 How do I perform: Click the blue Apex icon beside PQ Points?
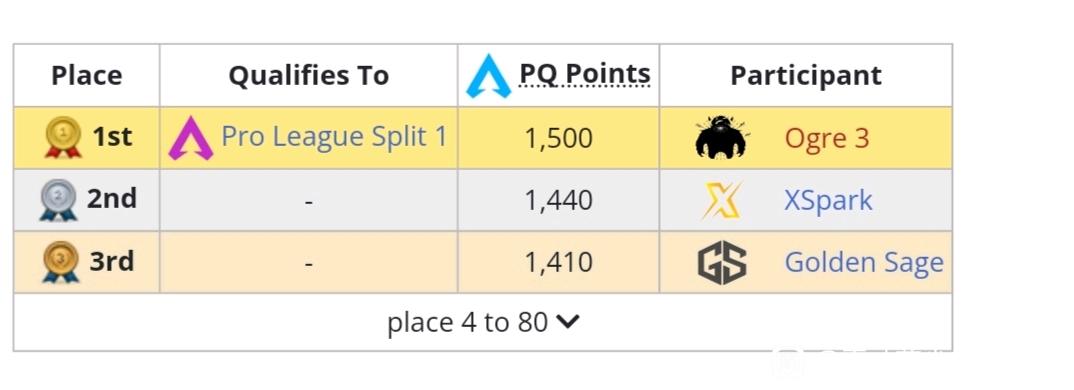pyautogui.click(x=488, y=75)
